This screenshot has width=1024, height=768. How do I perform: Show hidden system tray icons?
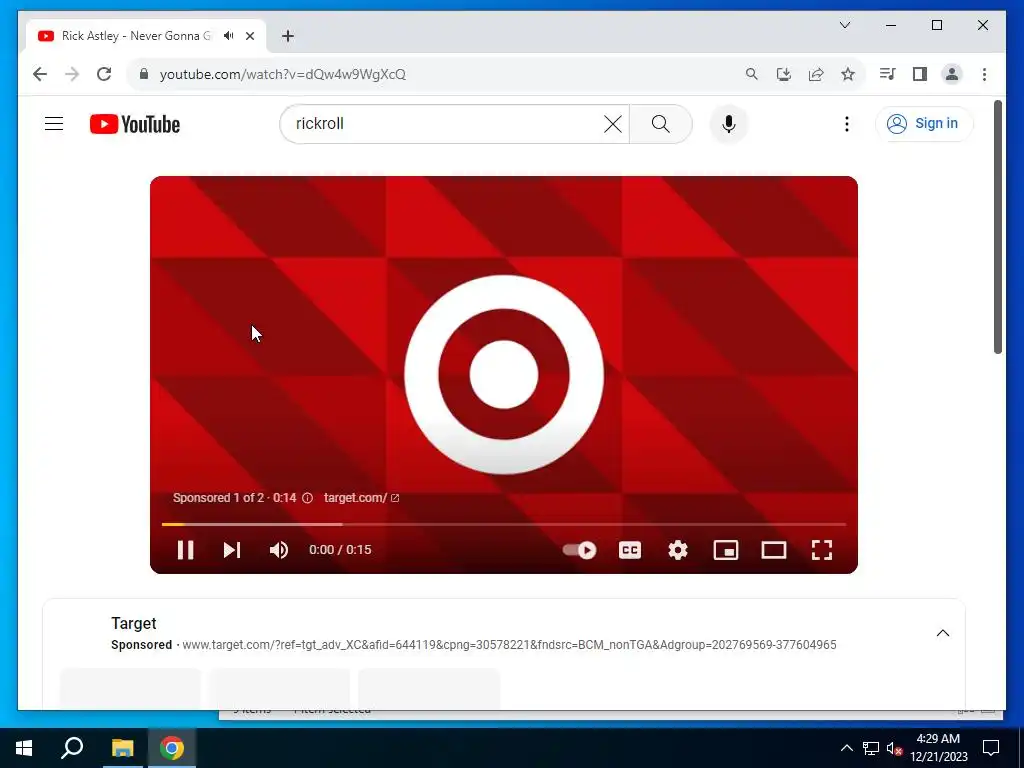coord(846,748)
